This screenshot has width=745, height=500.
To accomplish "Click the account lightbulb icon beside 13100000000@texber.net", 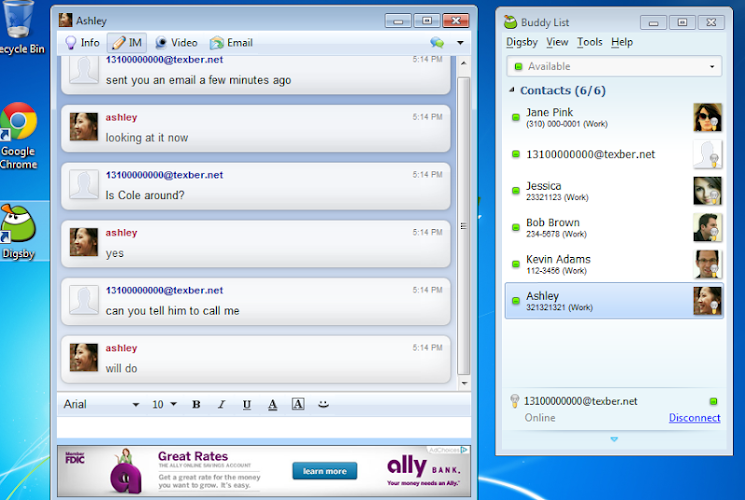I will coord(514,401).
